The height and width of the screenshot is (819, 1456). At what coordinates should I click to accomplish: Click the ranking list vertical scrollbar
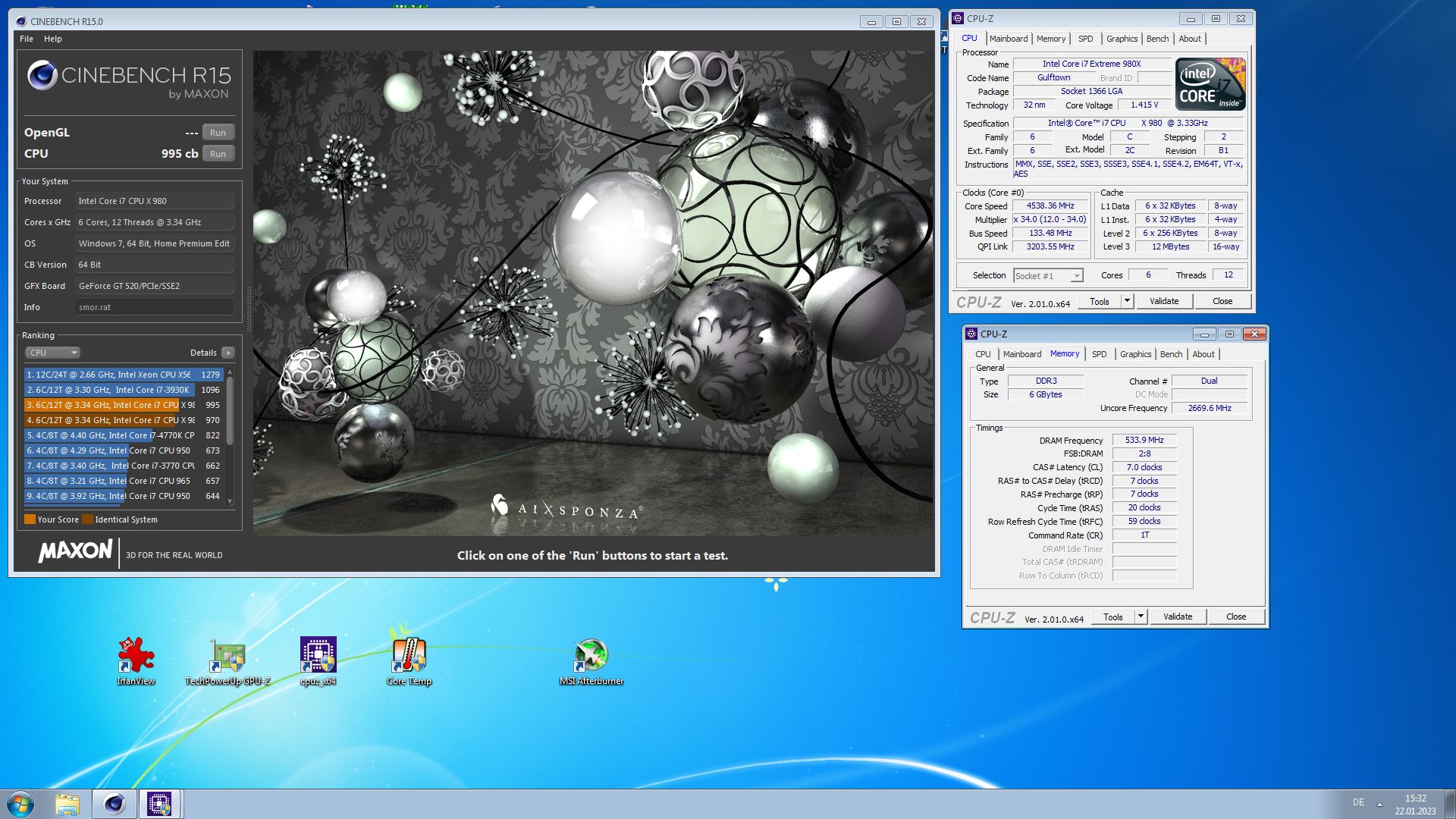[230, 438]
